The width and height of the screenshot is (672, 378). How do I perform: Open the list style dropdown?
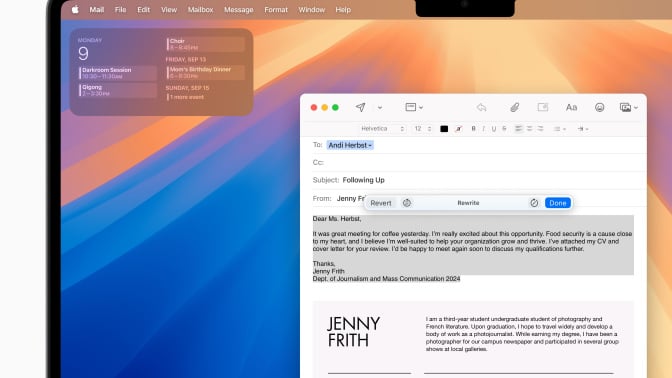559,129
